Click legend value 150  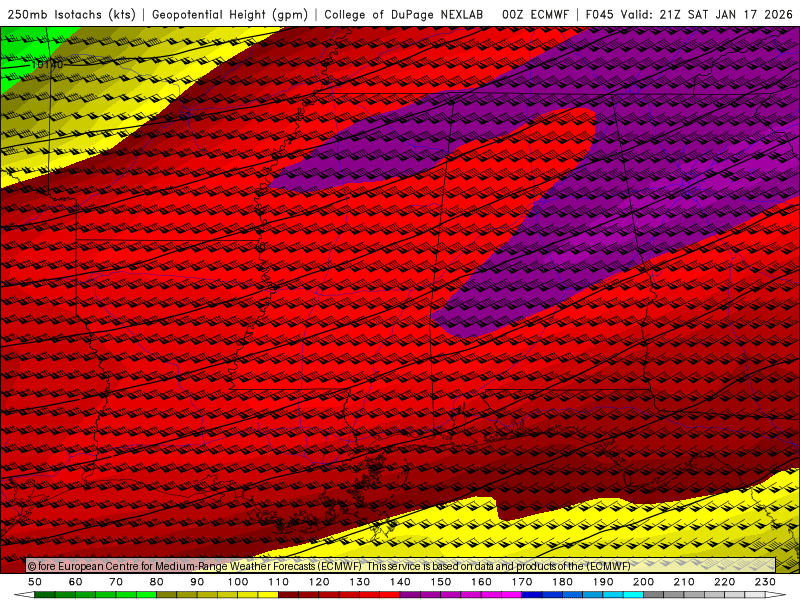(x=441, y=582)
